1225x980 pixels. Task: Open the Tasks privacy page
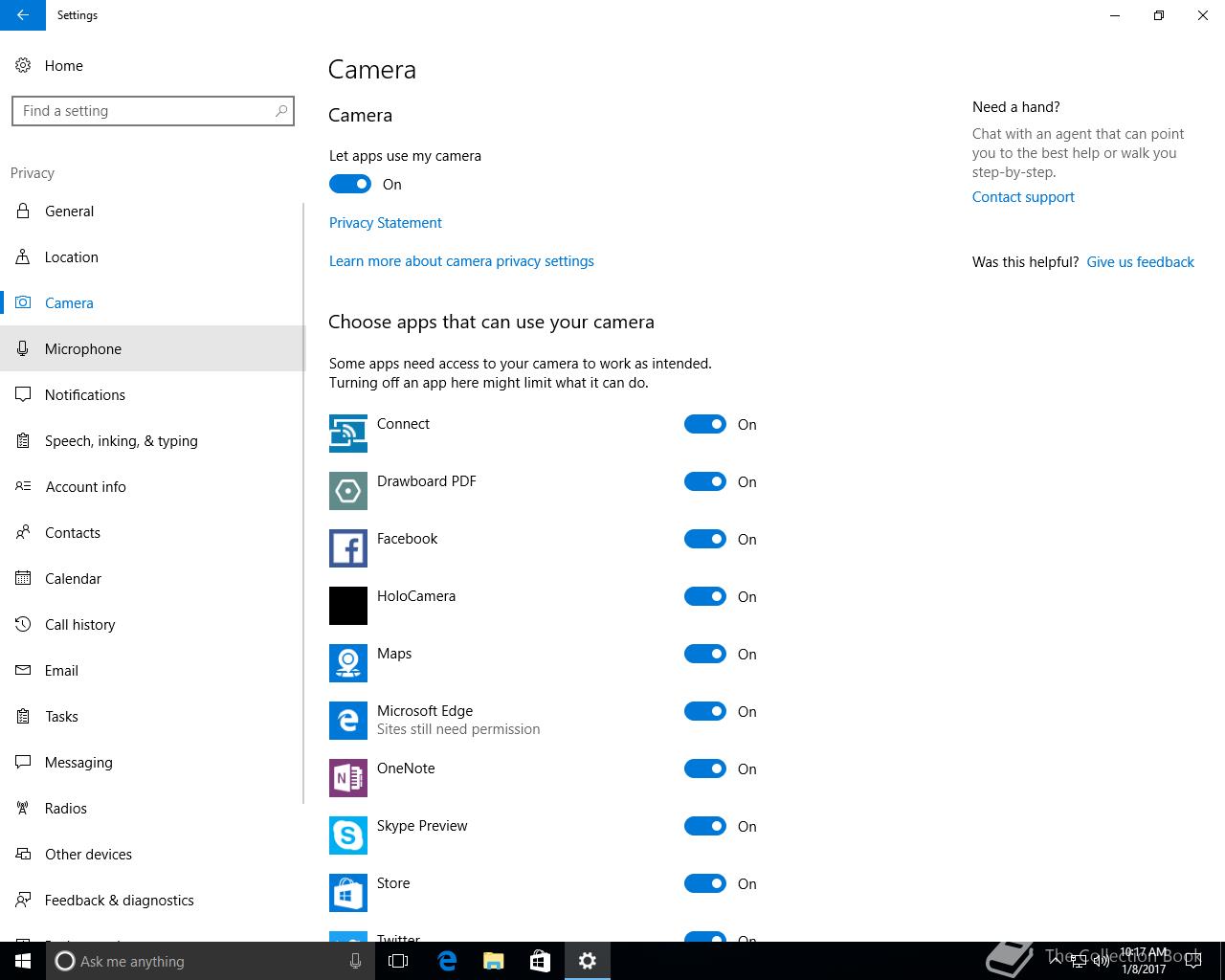[x=151, y=716]
